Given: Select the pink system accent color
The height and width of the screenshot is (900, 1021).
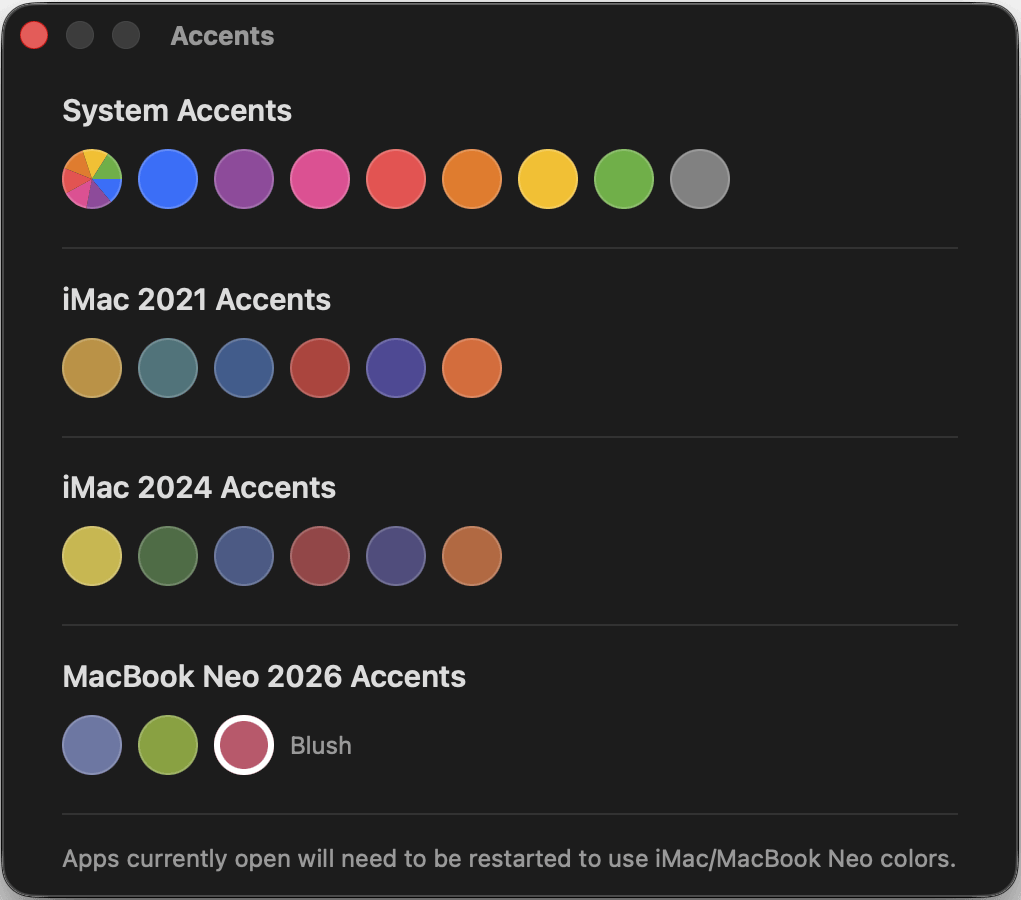Looking at the screenshot, I should [x=320, y=179].
